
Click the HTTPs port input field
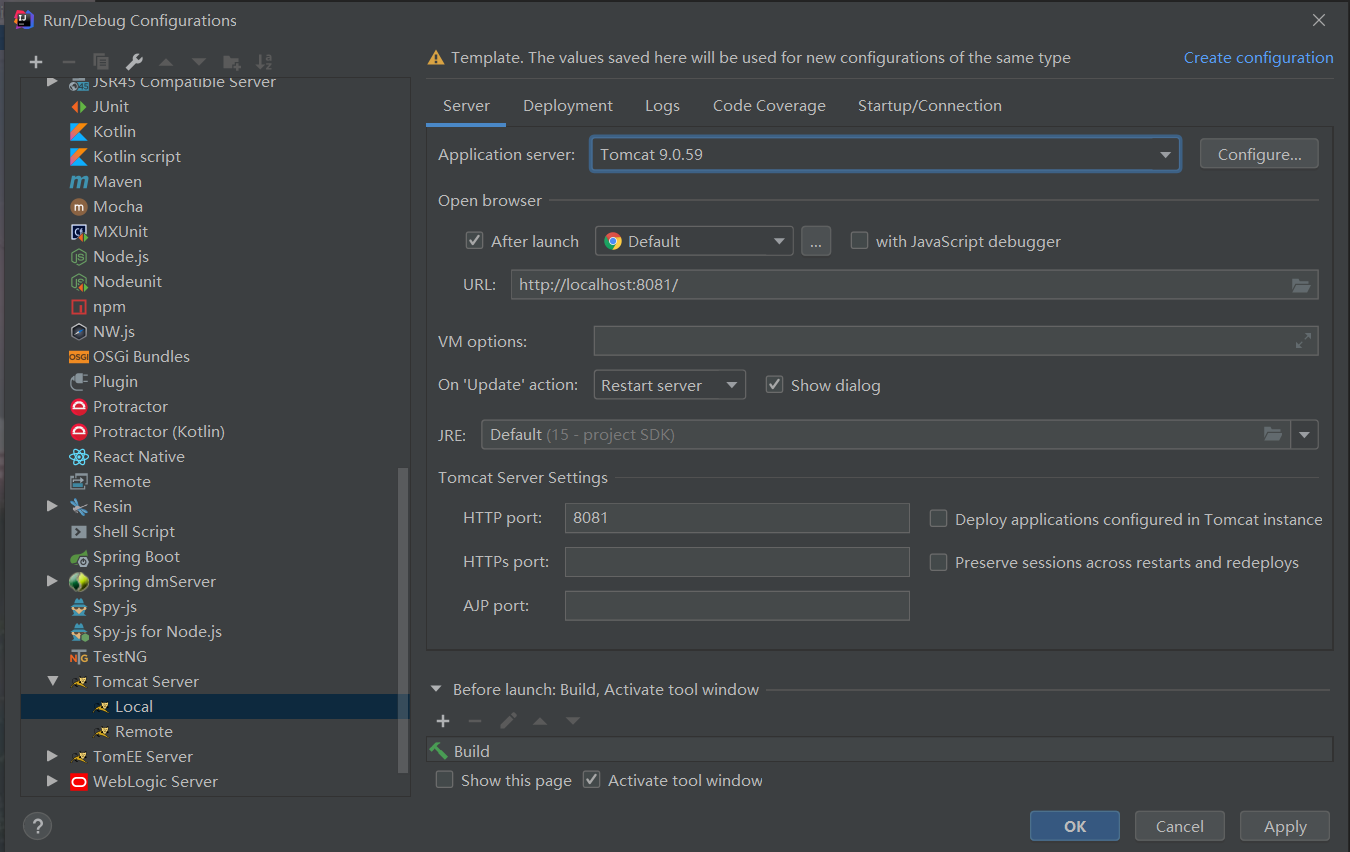[x=737, y=562]
